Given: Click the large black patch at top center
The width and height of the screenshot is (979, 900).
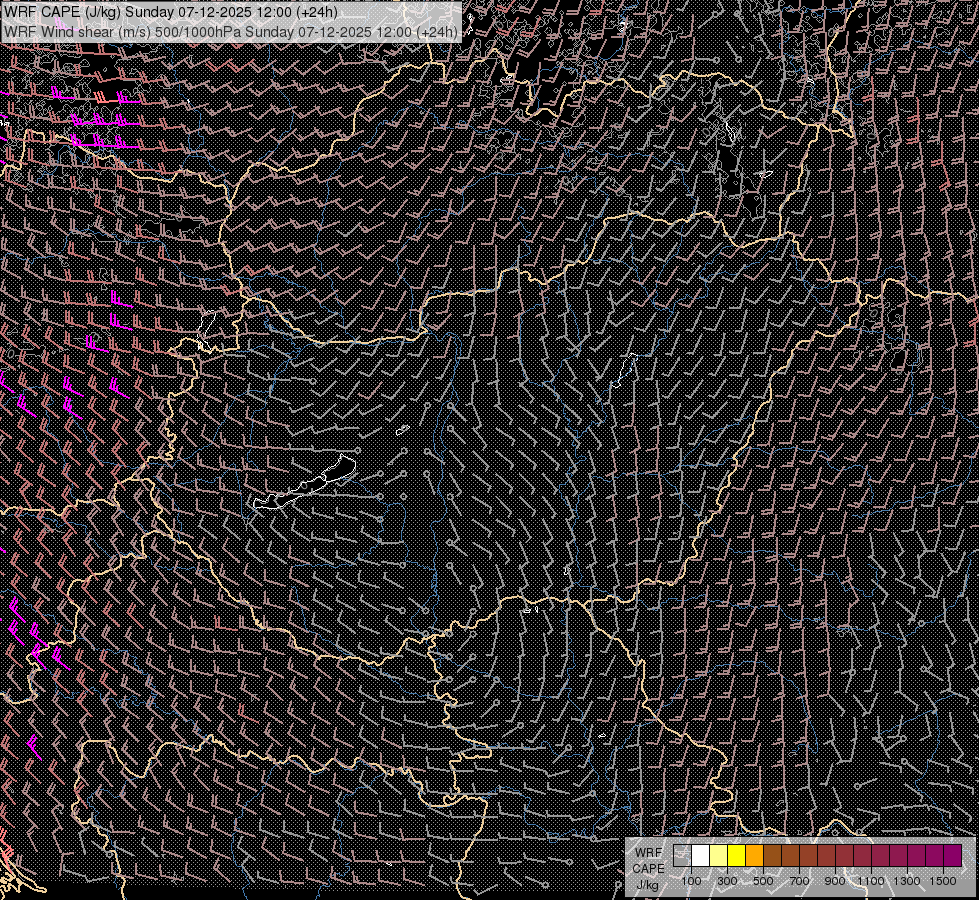Looking at the screenshot, I should [545, 70].
